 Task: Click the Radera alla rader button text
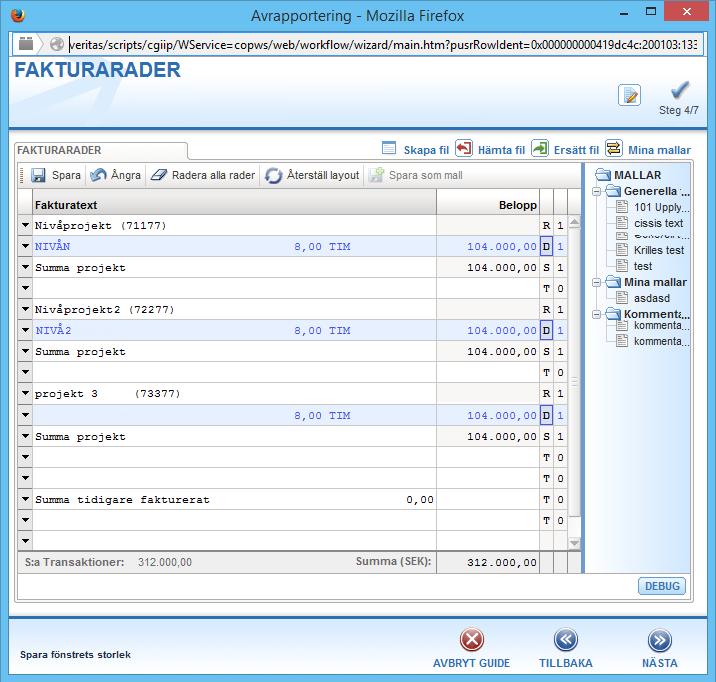[213, 175]
